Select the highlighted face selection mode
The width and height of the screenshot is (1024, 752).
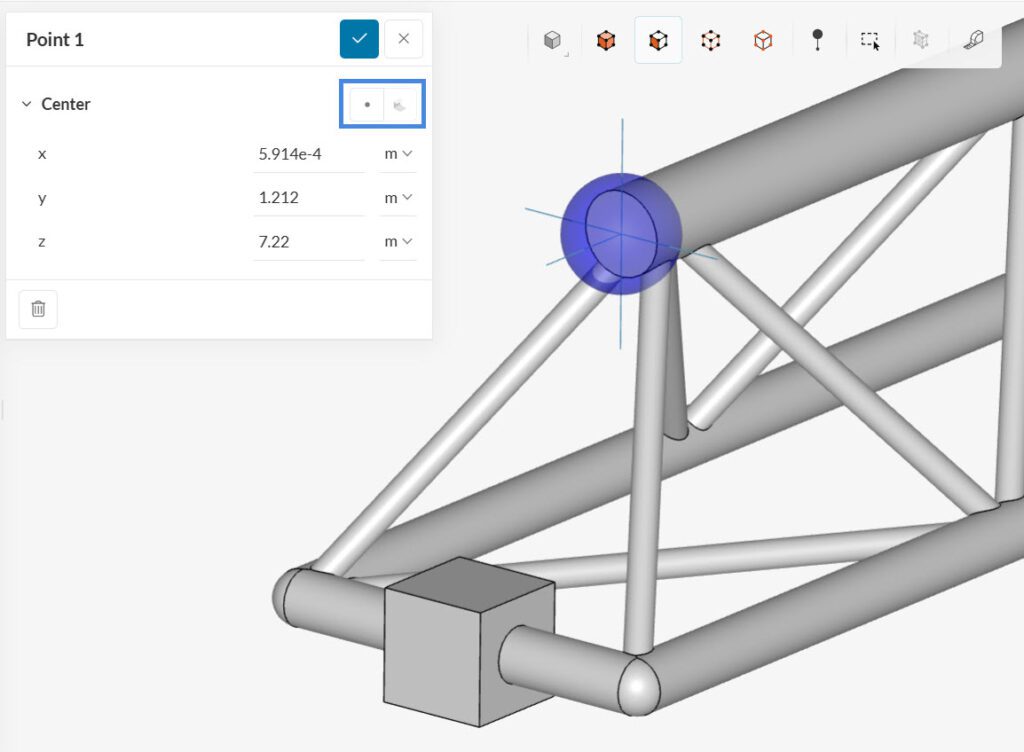pos(657,40)
